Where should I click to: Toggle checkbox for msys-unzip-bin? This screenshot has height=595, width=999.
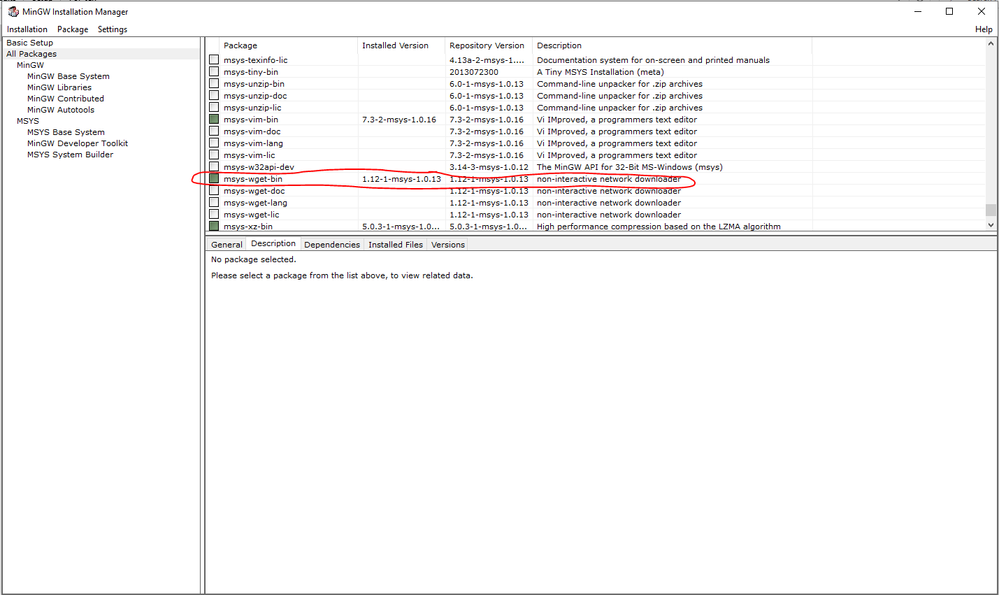[214, 83]
